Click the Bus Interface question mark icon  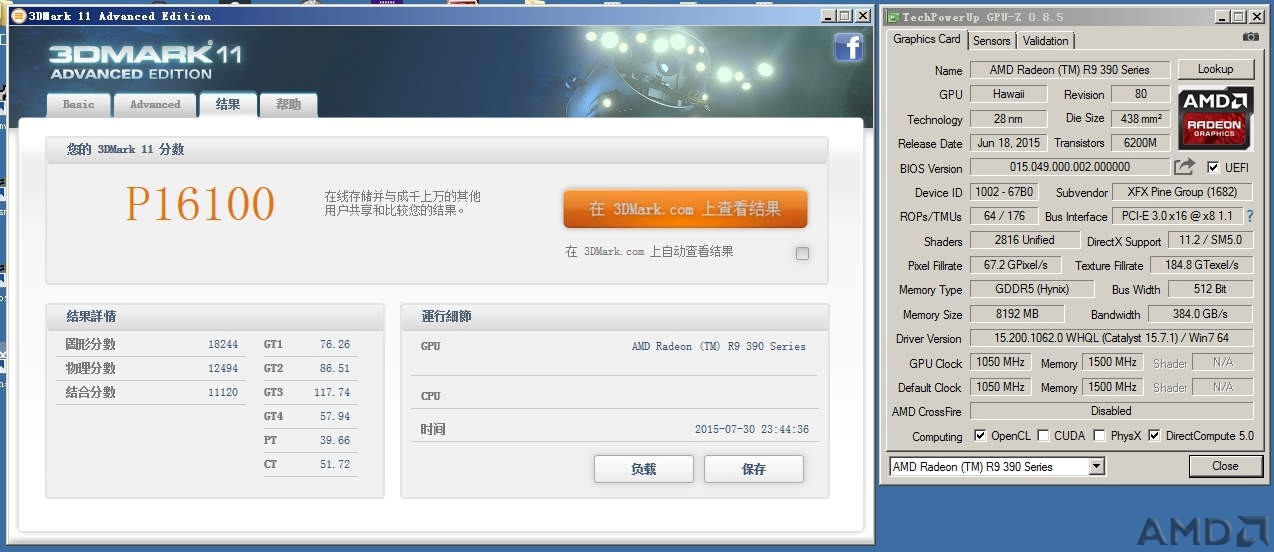point(1249,216)
